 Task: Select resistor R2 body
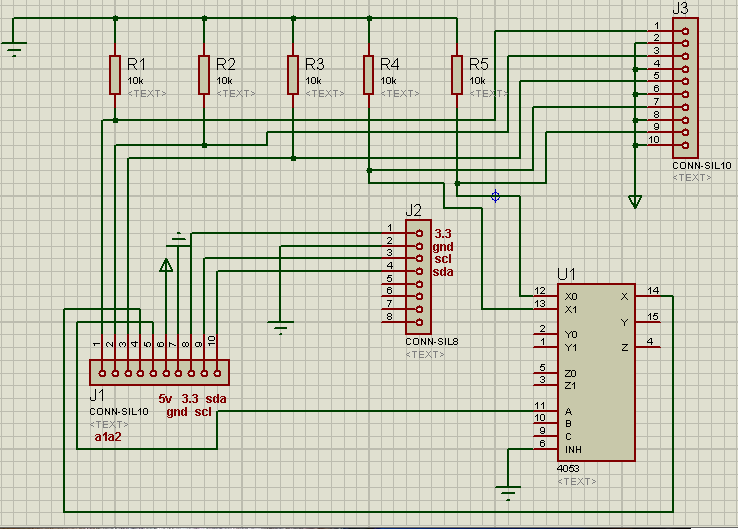204,74
